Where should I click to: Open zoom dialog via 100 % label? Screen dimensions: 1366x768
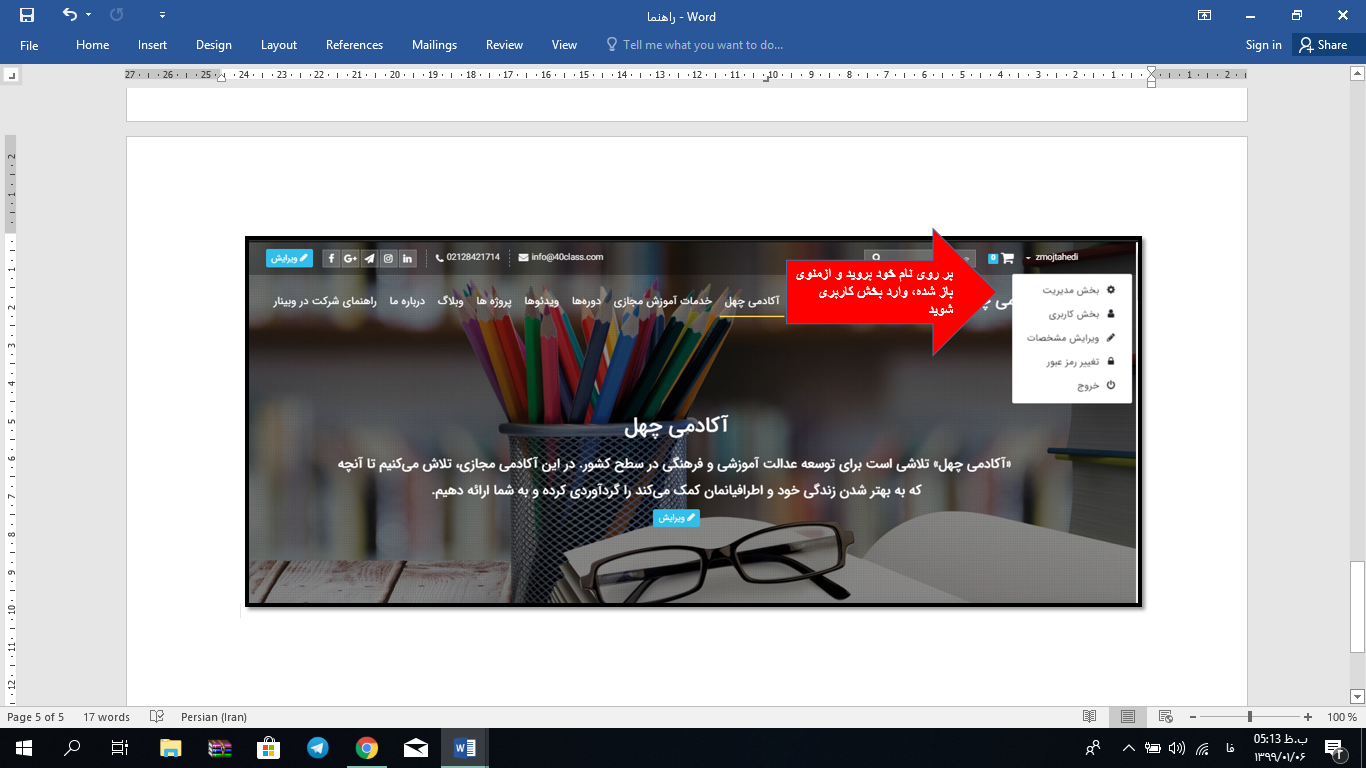tap(1341, 717)
